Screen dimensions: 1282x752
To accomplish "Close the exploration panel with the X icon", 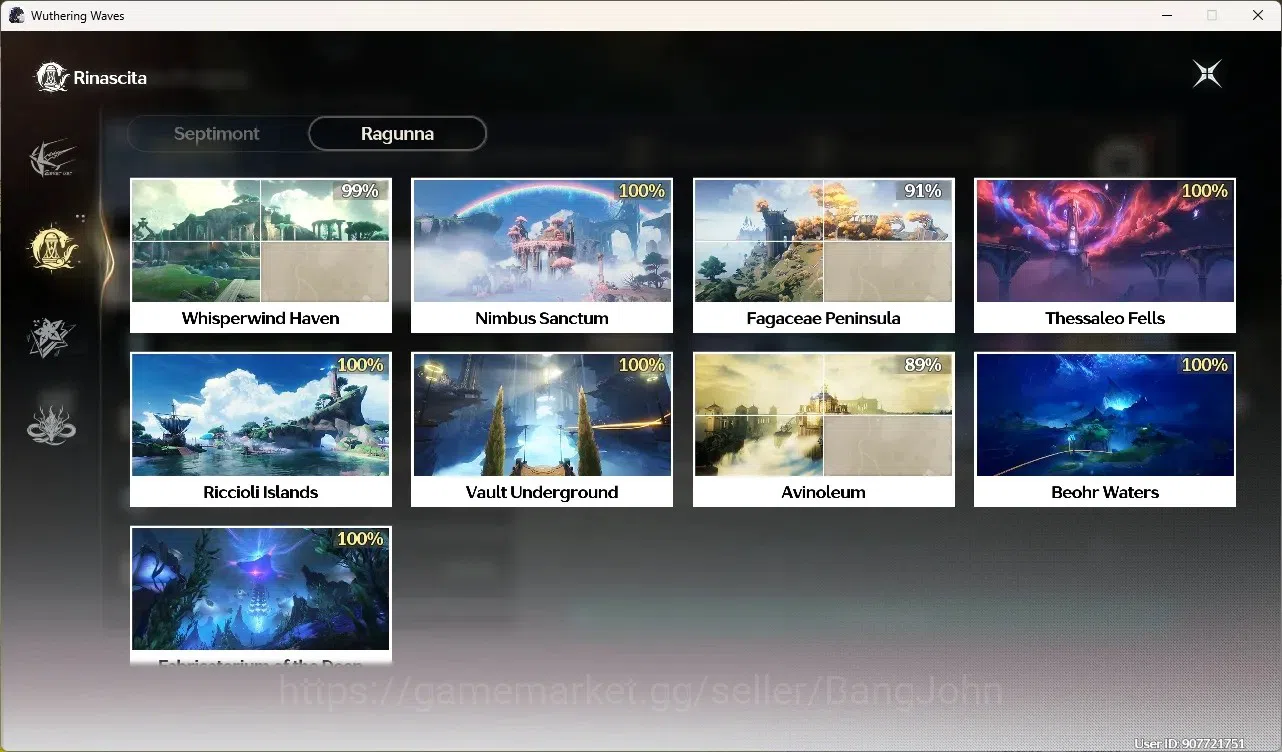I will [1207, 74].
